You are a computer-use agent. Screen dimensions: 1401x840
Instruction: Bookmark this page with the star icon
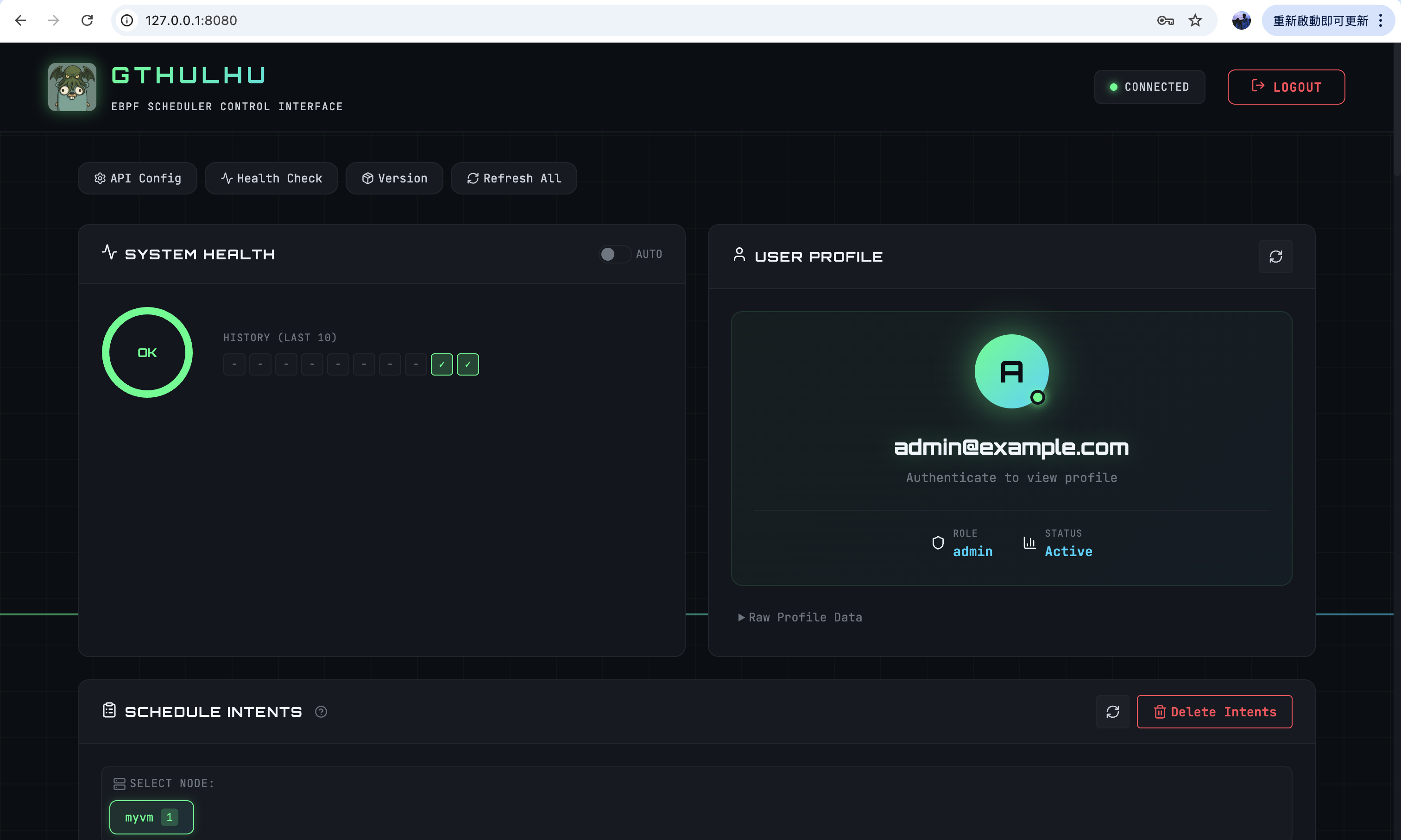tap(1195, 21)
